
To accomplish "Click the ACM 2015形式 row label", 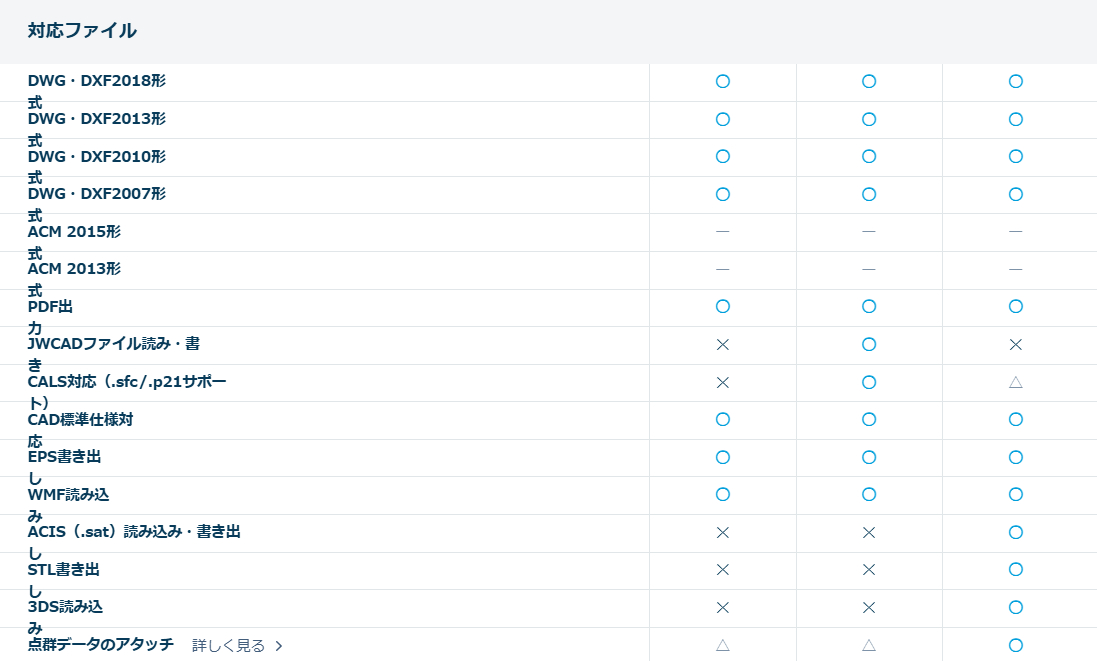I will point(74,232).
